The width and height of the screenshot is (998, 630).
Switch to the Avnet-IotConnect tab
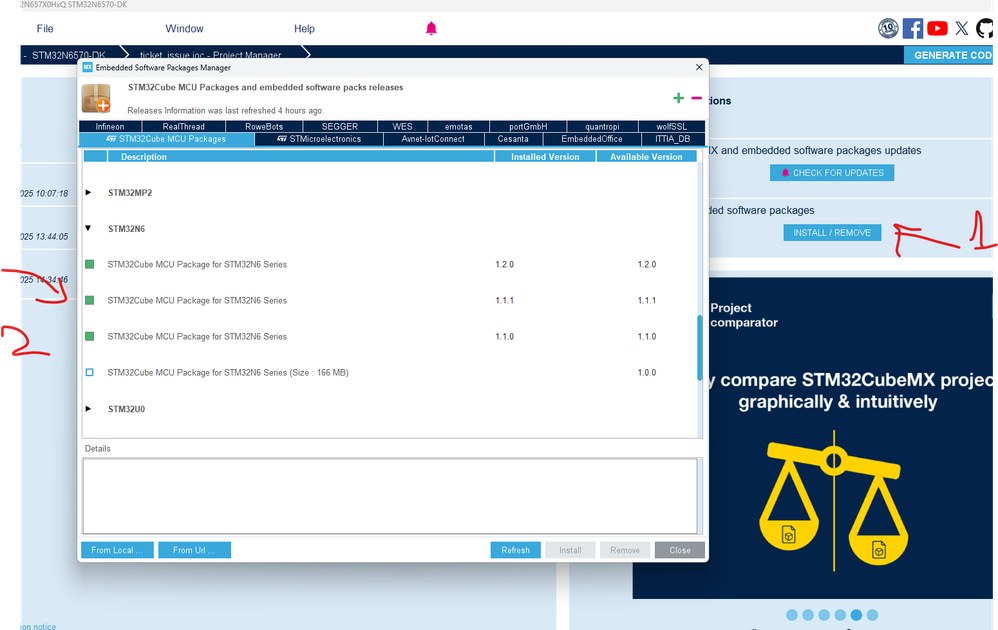pyautogui.click(x=433, y=139)
